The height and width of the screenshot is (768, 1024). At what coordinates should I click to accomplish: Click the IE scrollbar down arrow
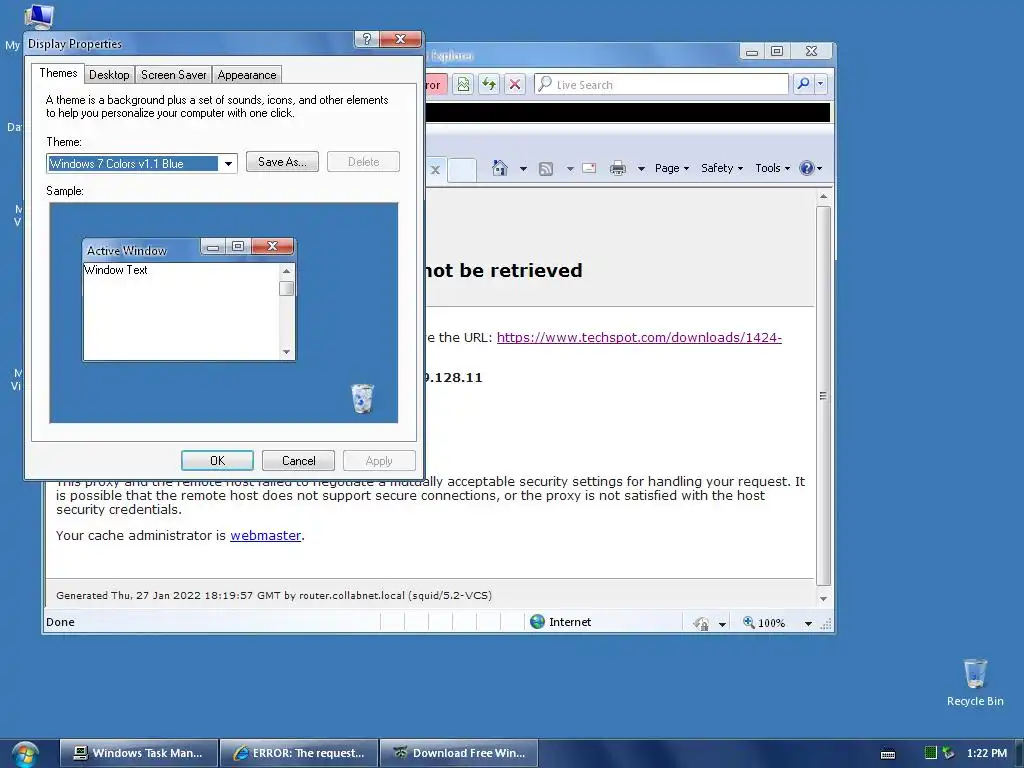[823, 598]
